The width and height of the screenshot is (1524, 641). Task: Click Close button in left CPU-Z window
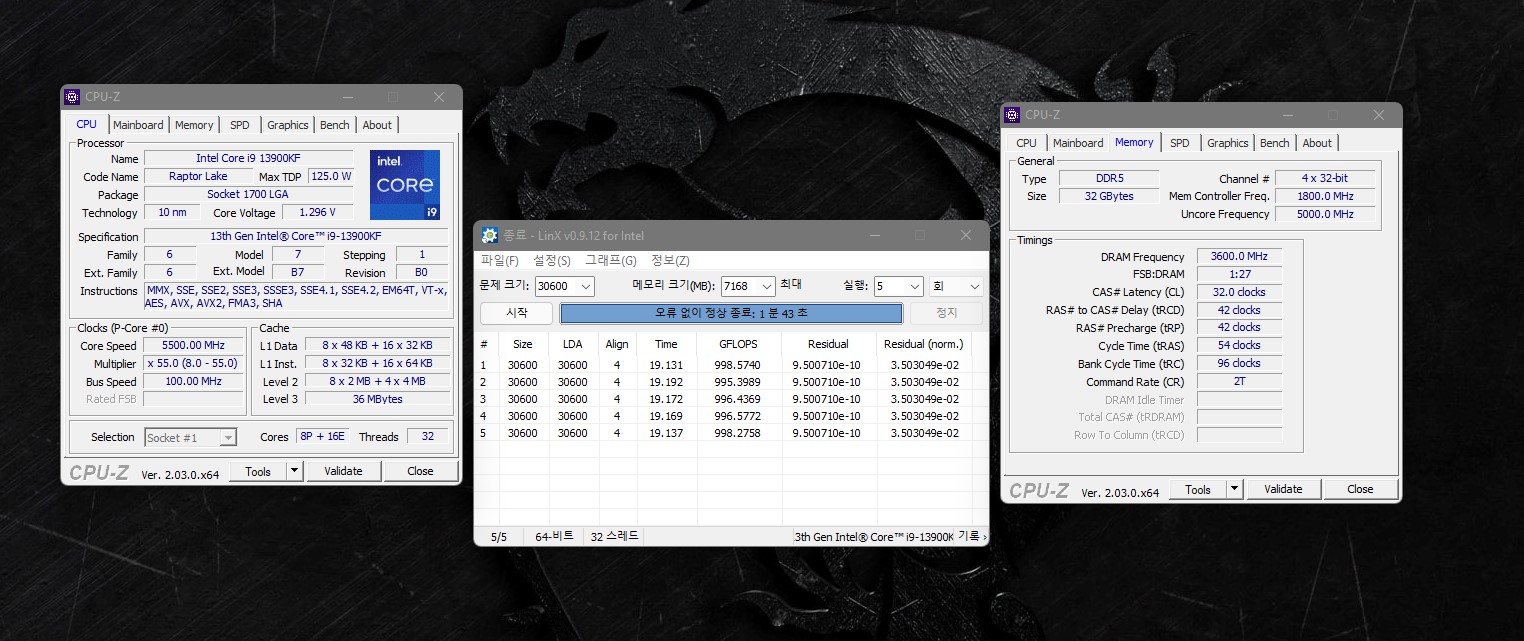420,471
